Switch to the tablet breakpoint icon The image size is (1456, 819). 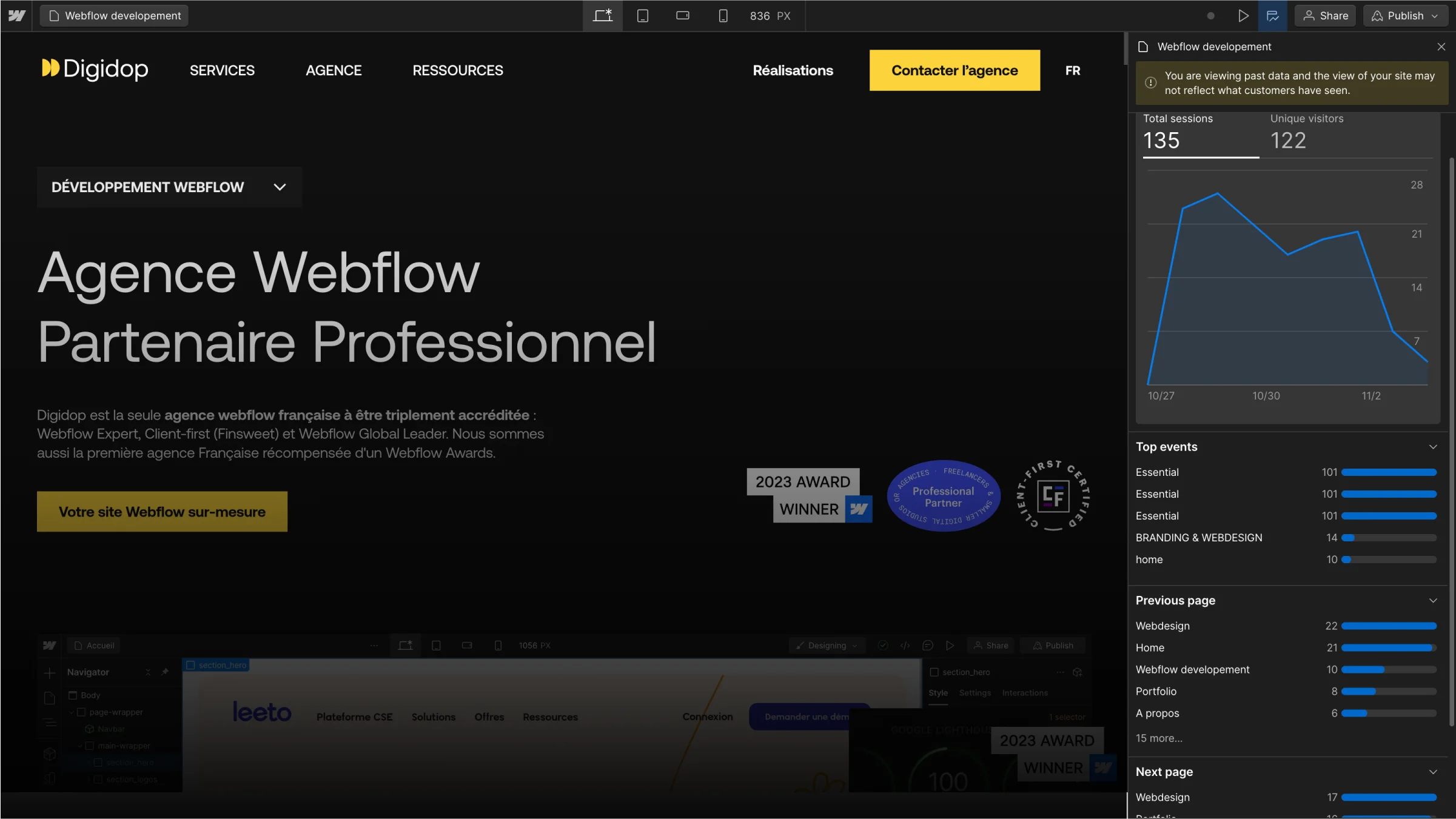(x=643, y=16)
